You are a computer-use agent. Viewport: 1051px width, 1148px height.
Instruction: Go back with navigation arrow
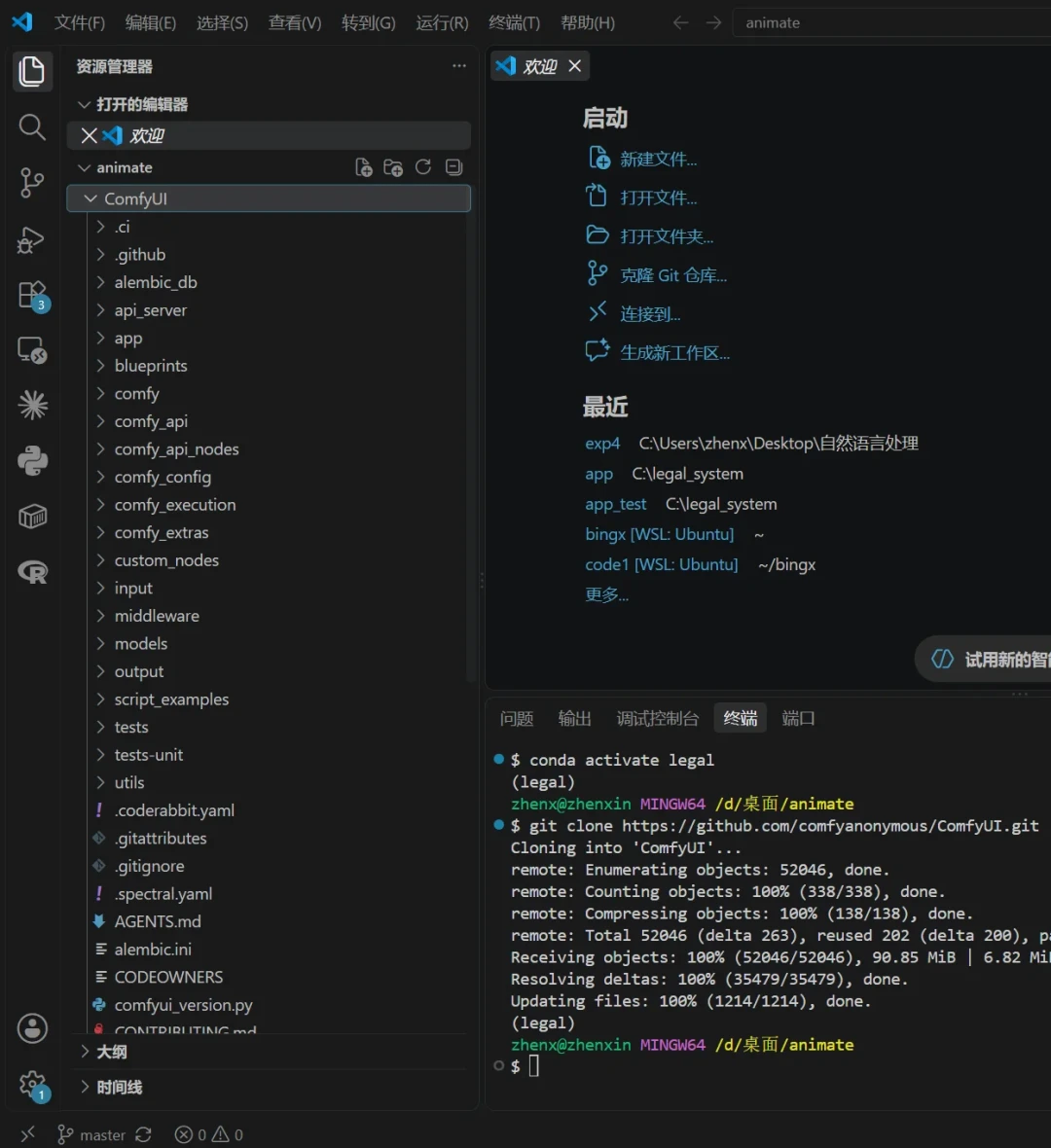(680, 22)
